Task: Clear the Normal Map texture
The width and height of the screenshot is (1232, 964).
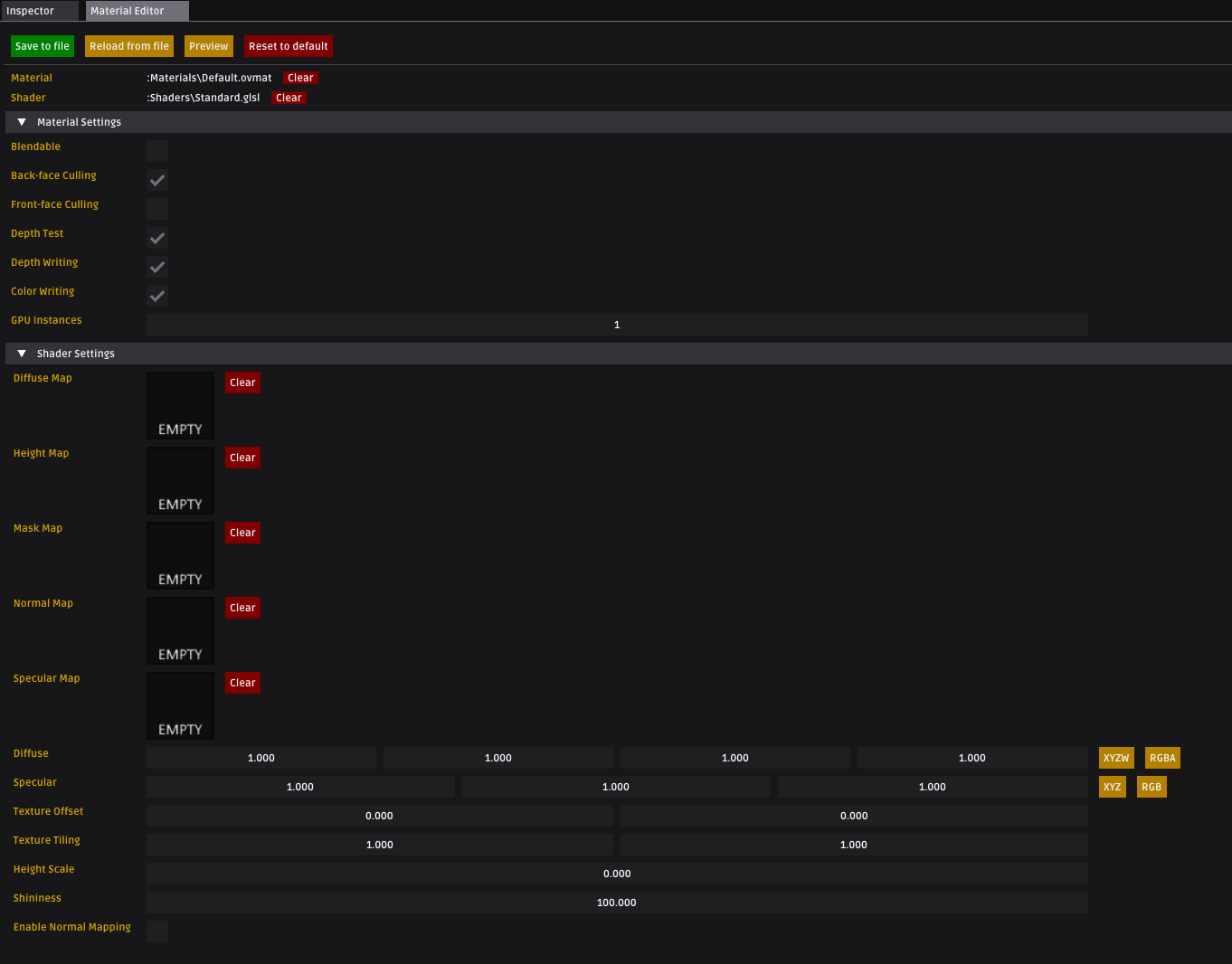Action: (242, 608)
